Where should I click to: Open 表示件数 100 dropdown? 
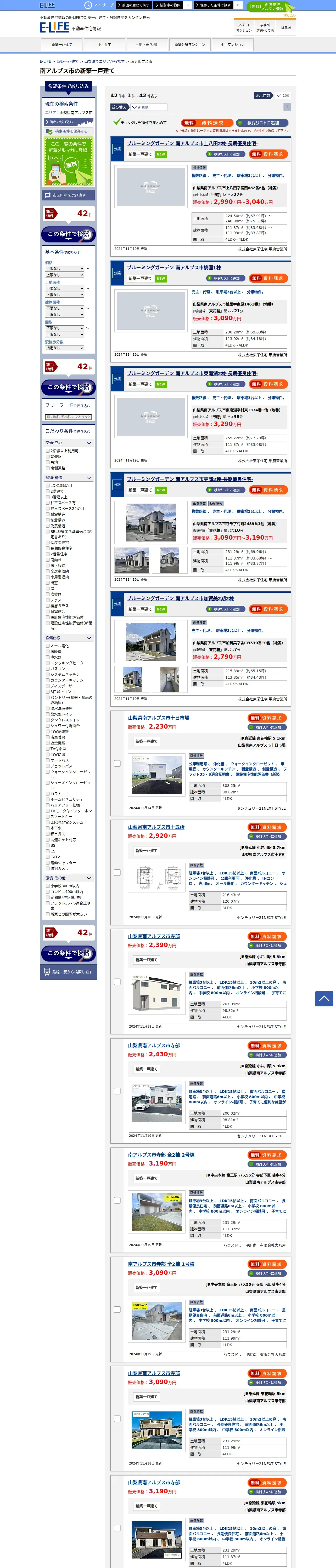coord(282,96)
